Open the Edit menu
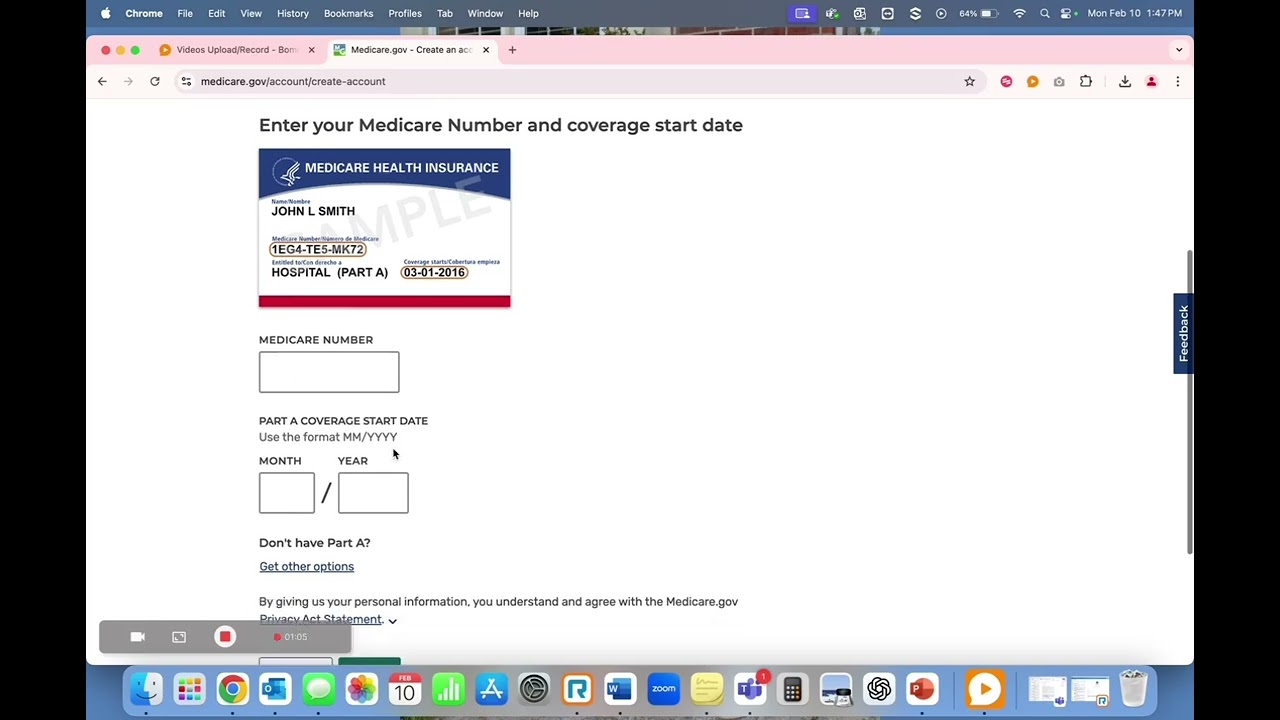Screen dimensions: 1280x720 pyautogui.click(x=217, y=13)
